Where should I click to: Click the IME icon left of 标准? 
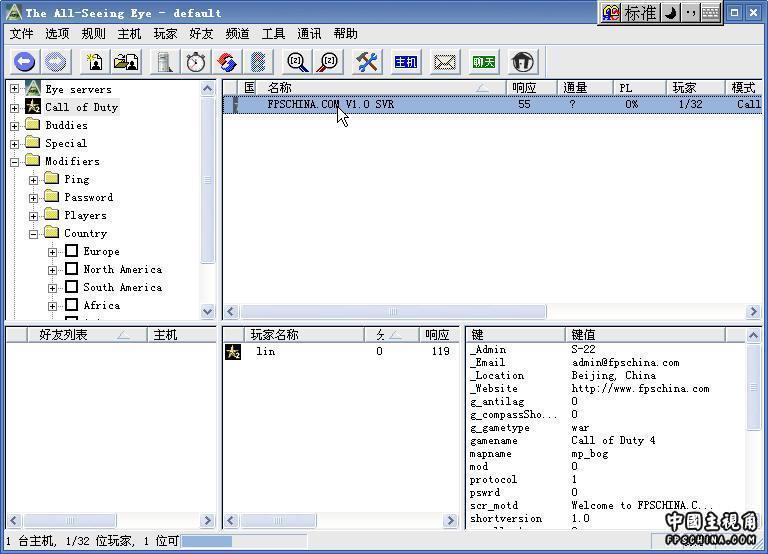(x=611, y=13)
